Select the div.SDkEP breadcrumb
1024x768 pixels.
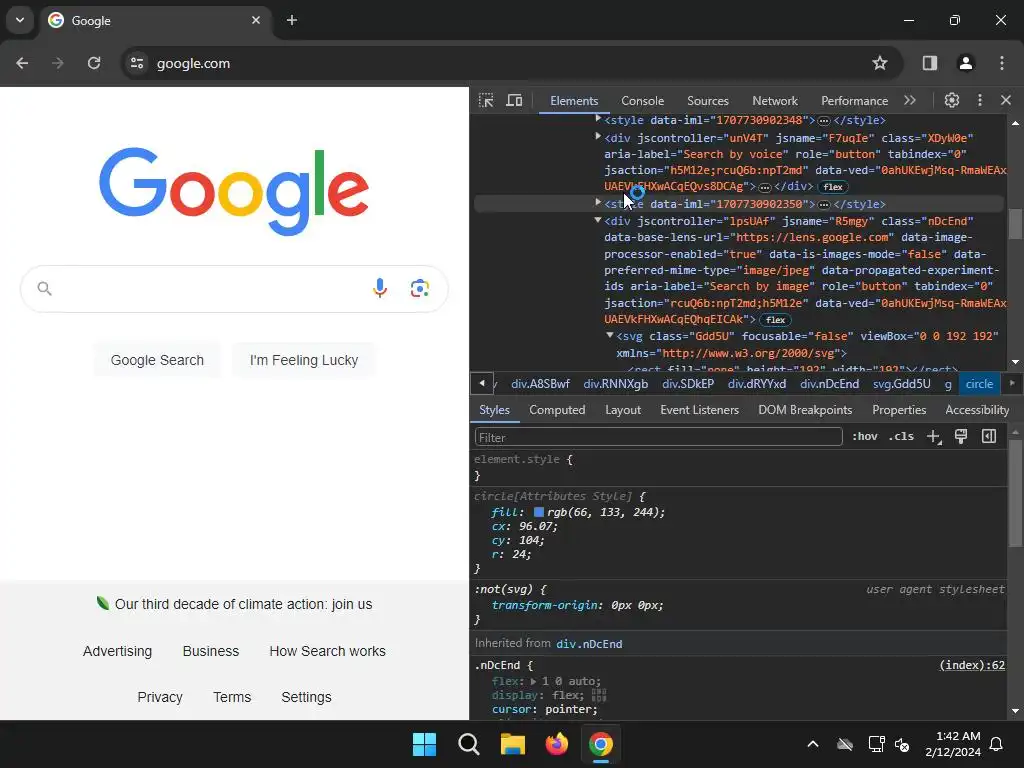tap(688, 384)
